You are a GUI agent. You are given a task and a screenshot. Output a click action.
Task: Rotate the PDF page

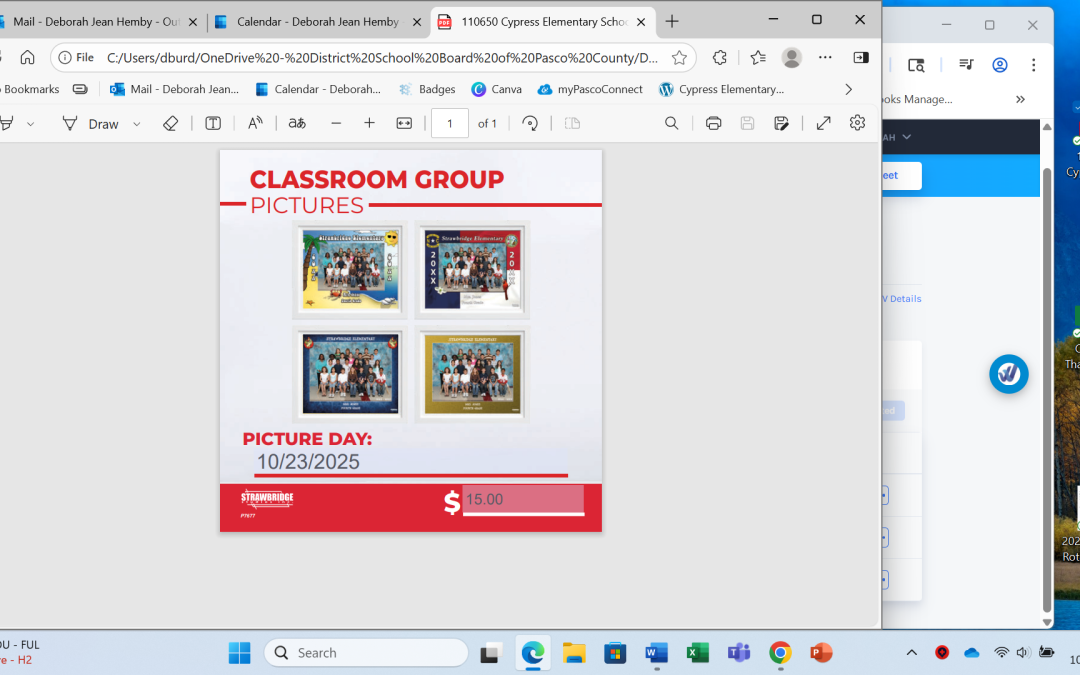pos(530,123)
